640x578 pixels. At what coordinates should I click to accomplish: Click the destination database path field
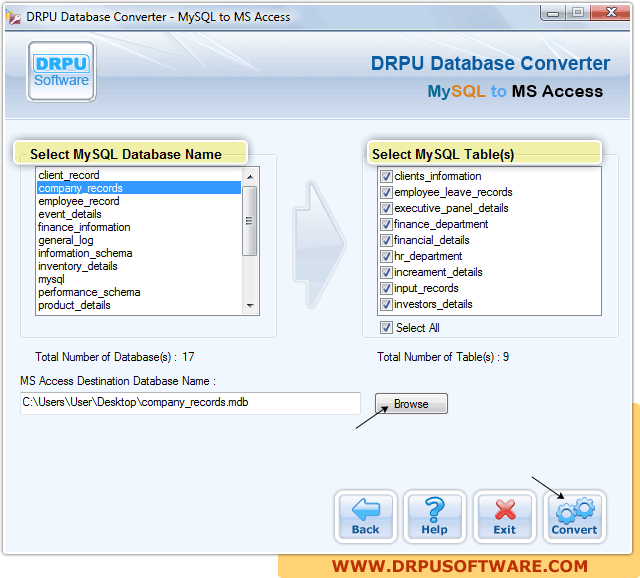[190, 403]
